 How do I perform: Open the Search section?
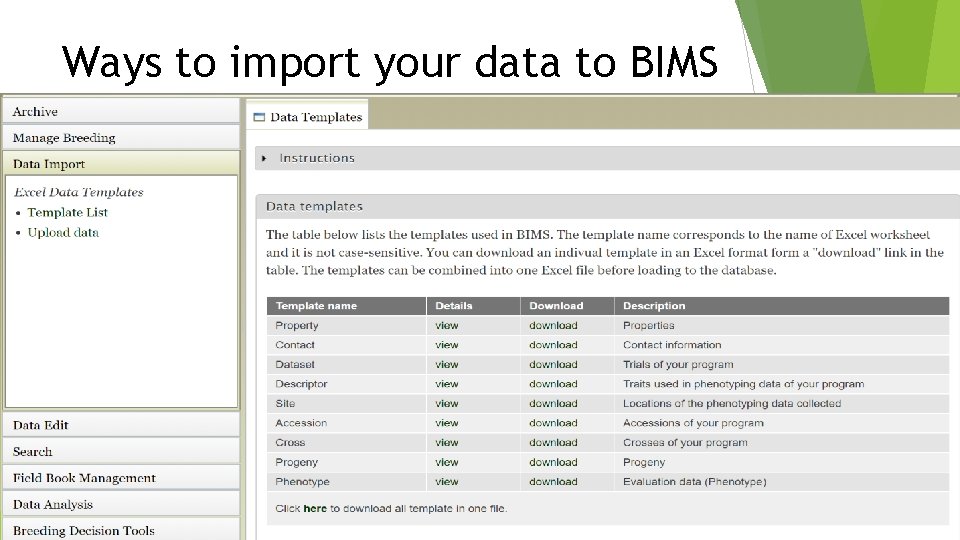point(121,451)
